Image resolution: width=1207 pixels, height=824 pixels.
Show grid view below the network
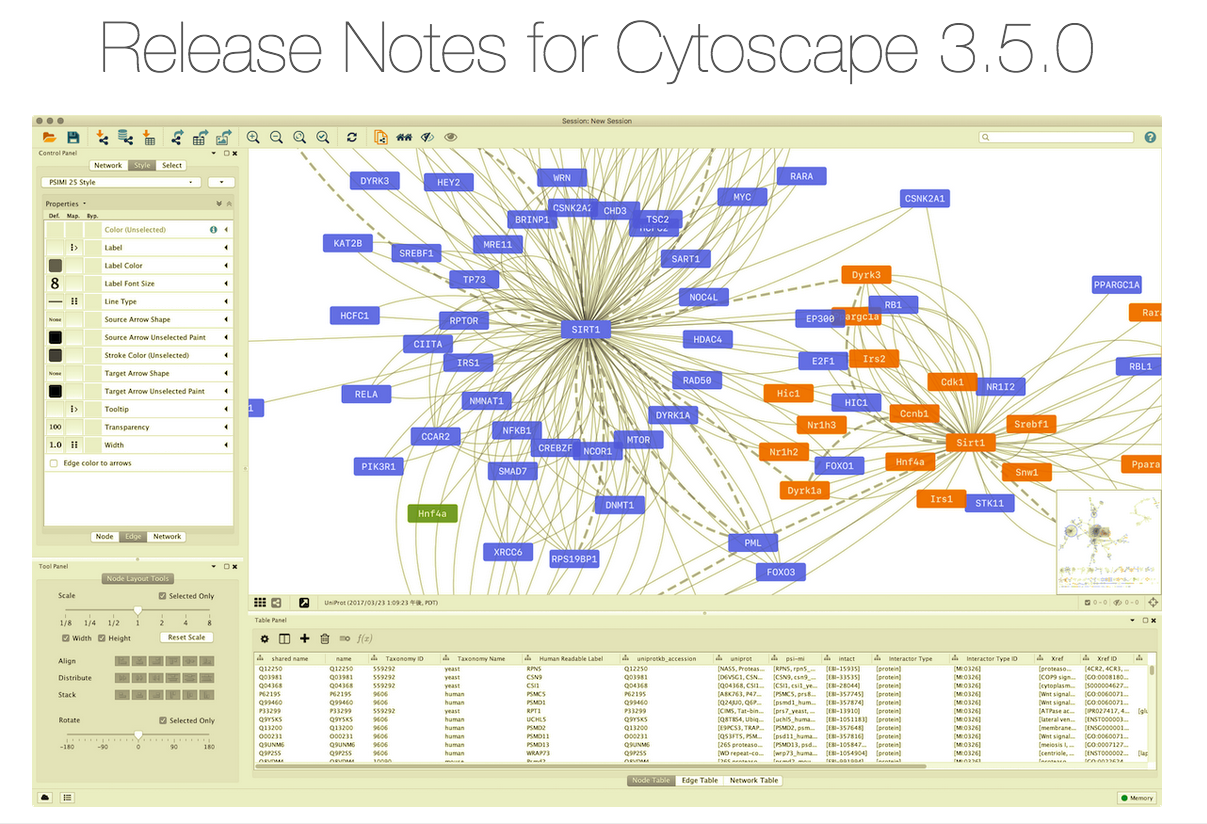click(x=260, y=603)
